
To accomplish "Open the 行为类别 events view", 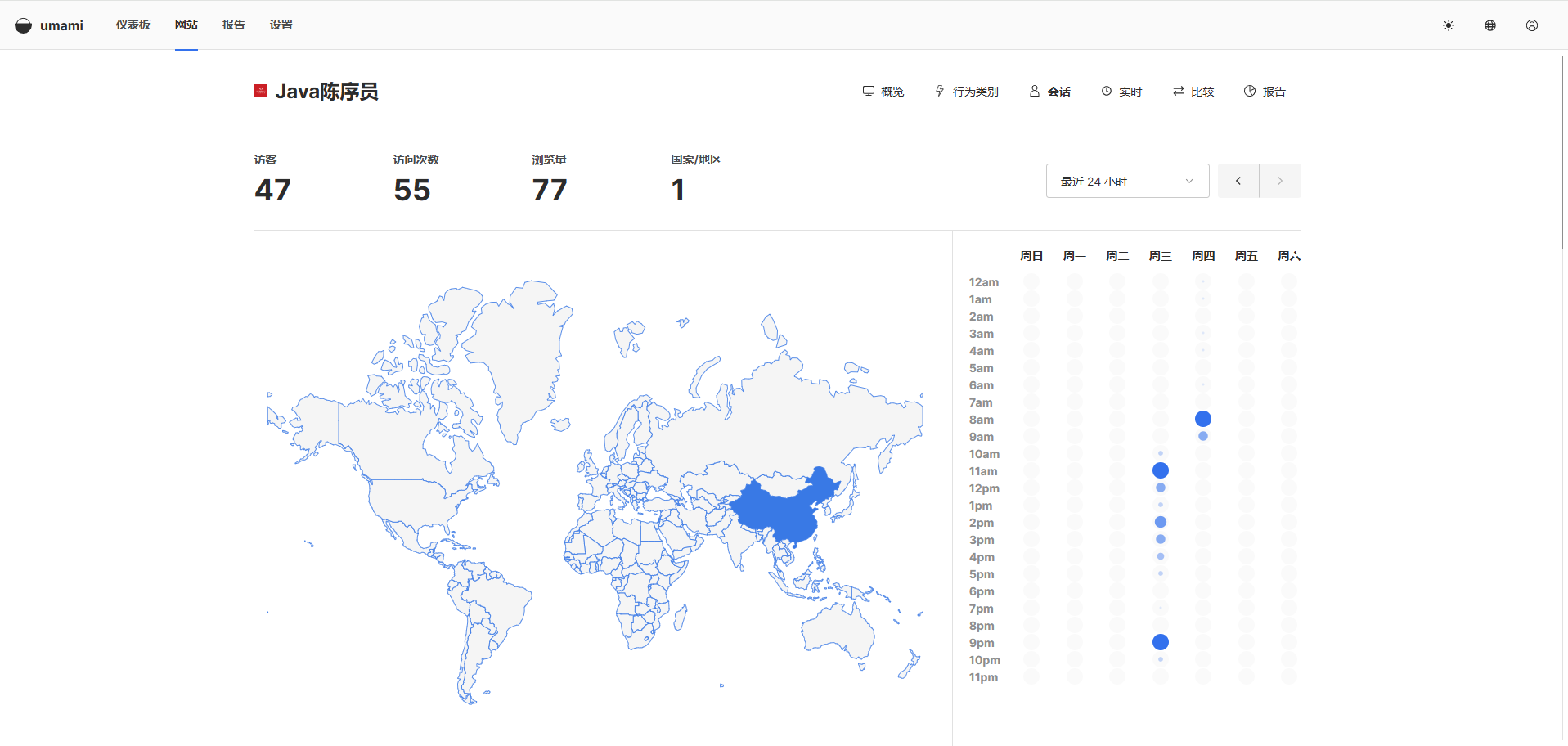I will [967, 92].
